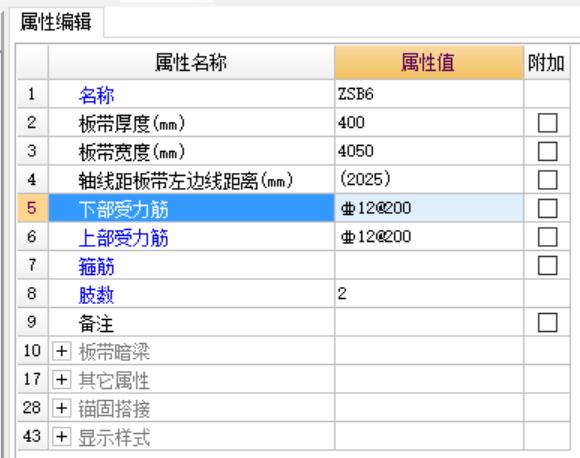Select the 板带厚度(mm) property label

click(x=132, y=124)
